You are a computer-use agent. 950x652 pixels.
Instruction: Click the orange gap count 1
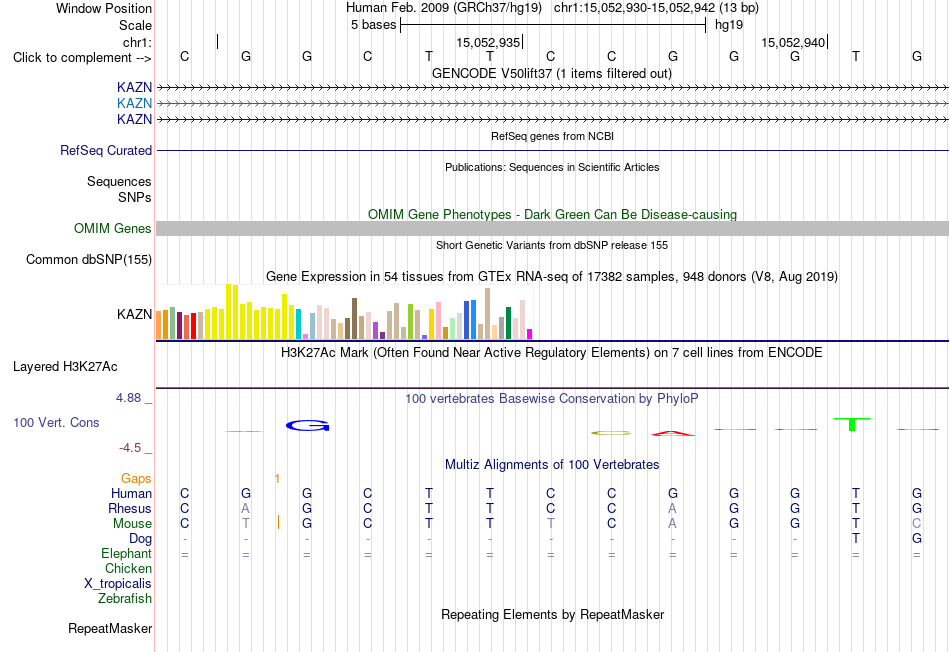point(277,479)
